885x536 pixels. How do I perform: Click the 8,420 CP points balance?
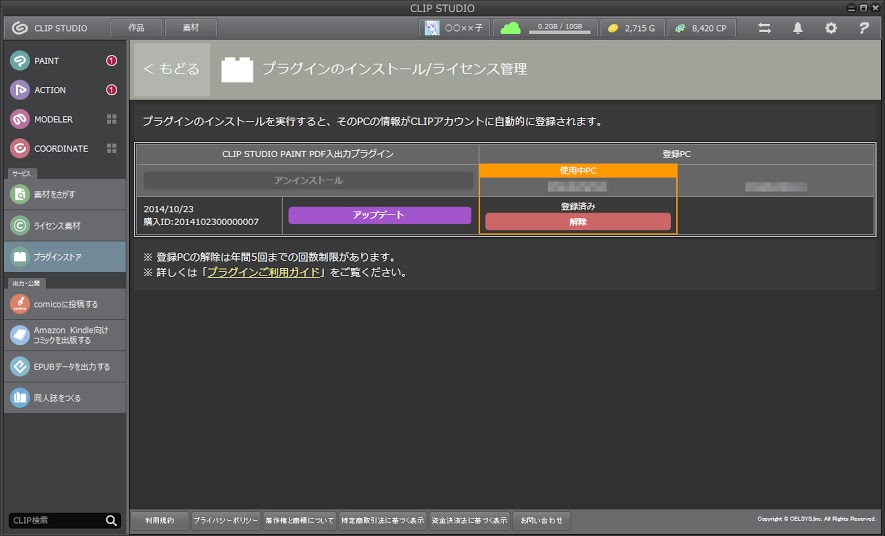[702, 28]
